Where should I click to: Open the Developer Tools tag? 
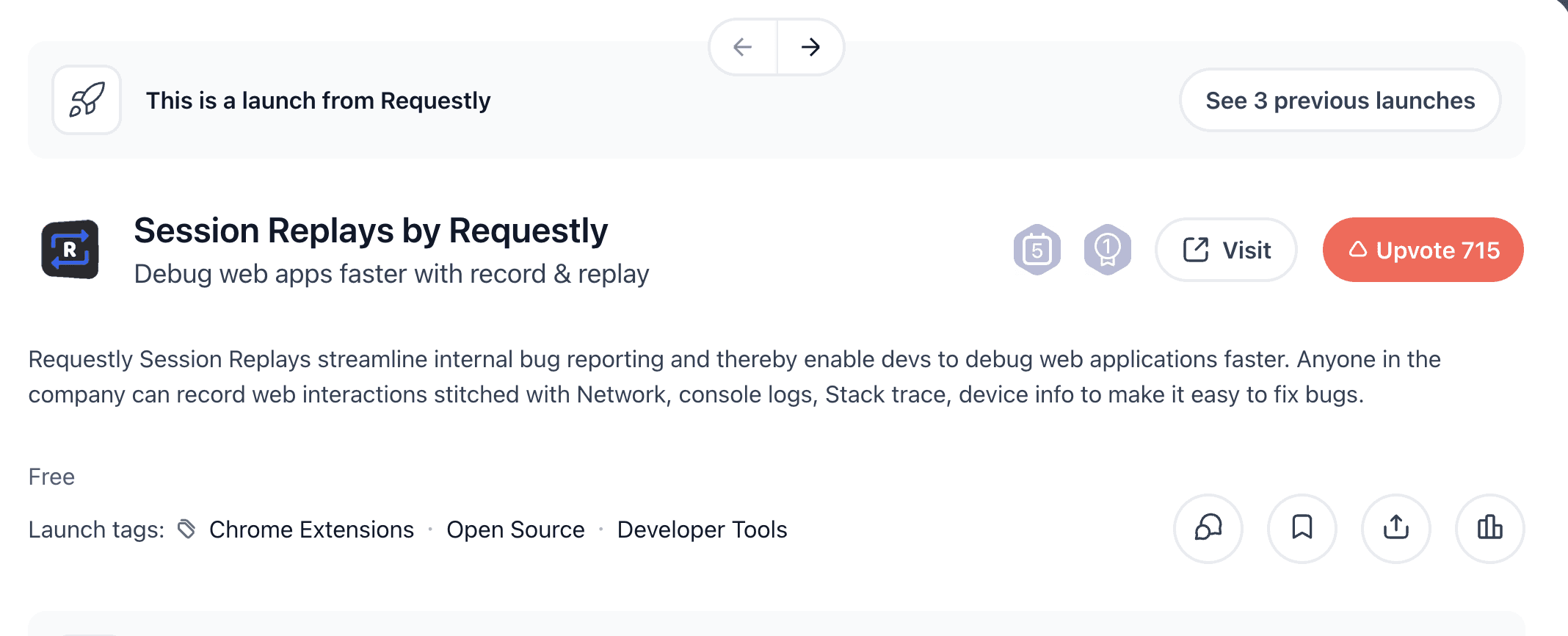702,530
